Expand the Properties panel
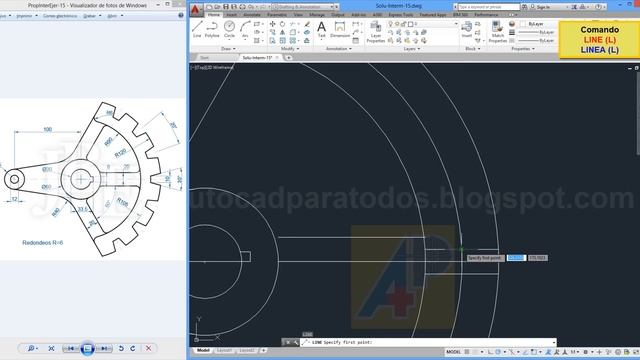Image resolution: width=640 pixels, height=360 pixels. pyautogui.click(x=523, y=49)
